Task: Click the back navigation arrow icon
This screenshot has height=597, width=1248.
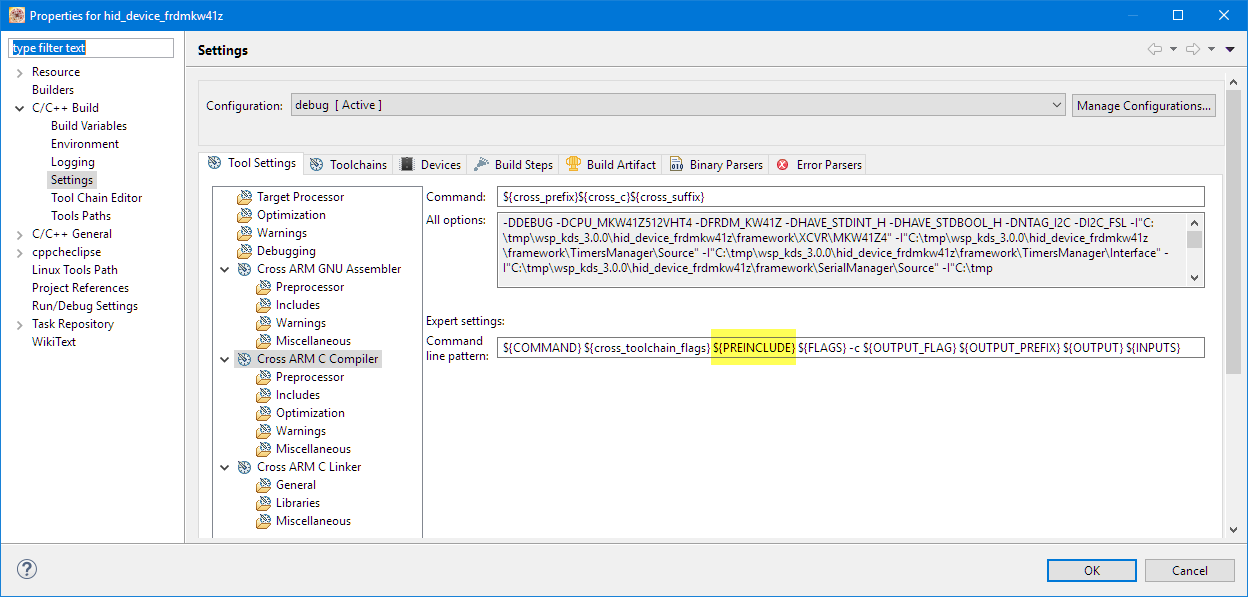Action: pyautogui.click(x=1155, y=49)
